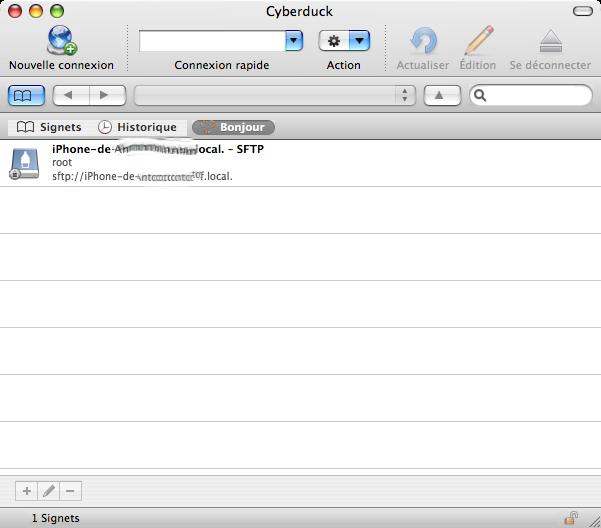Click the Se déconnecter eject icon
Screen dimensions: 601x528
(551, 41)
